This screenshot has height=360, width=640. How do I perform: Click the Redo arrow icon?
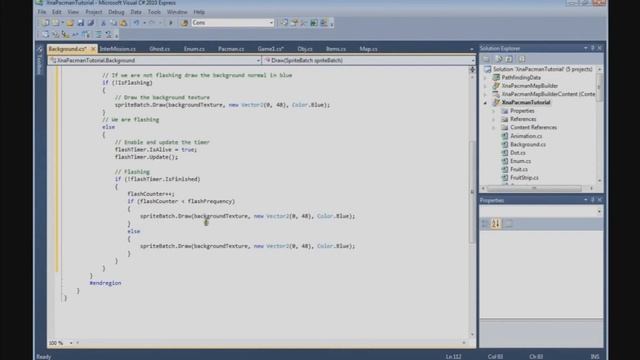tap(152, 23)
